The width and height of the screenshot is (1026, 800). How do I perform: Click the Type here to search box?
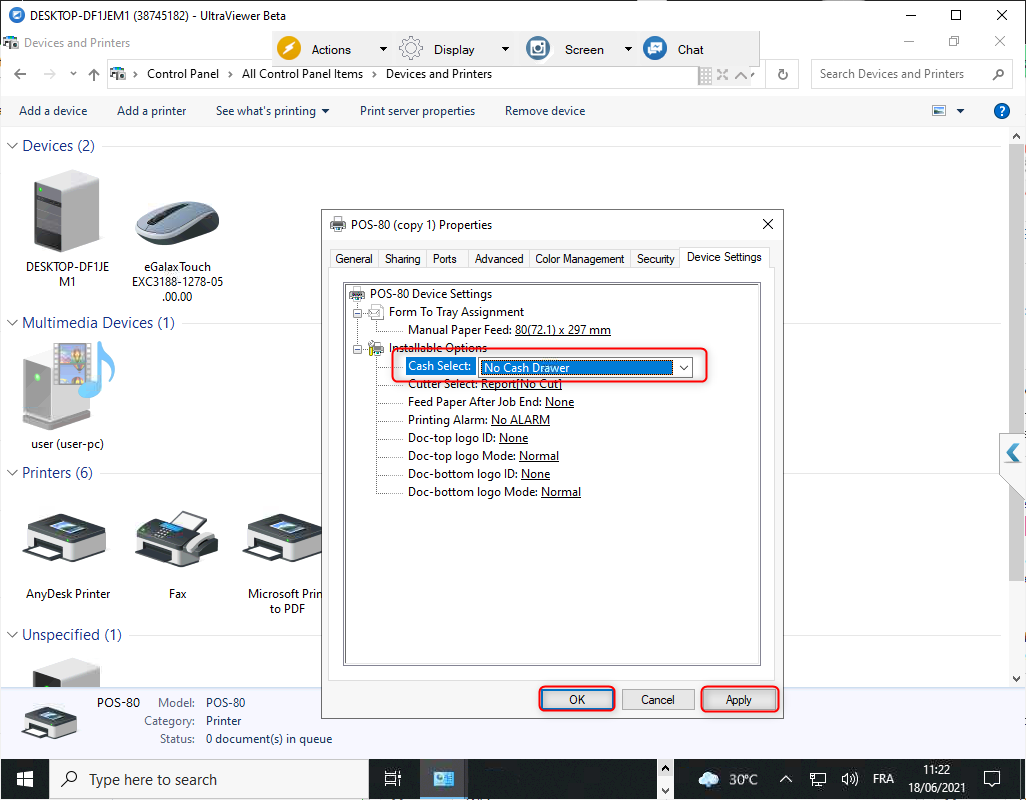click(209, 779)
